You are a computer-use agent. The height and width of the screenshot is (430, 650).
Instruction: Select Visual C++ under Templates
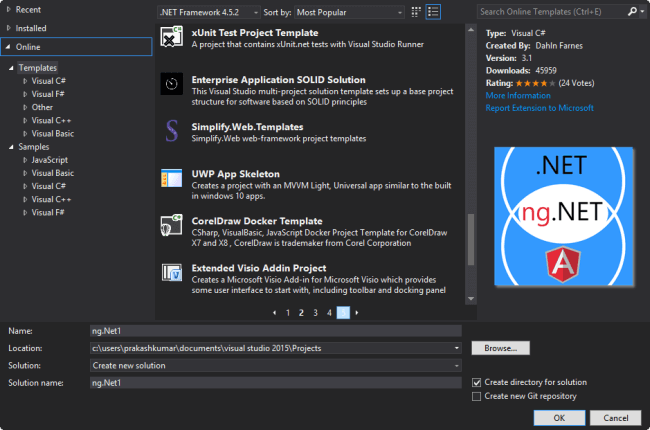(x=51, y=120)
